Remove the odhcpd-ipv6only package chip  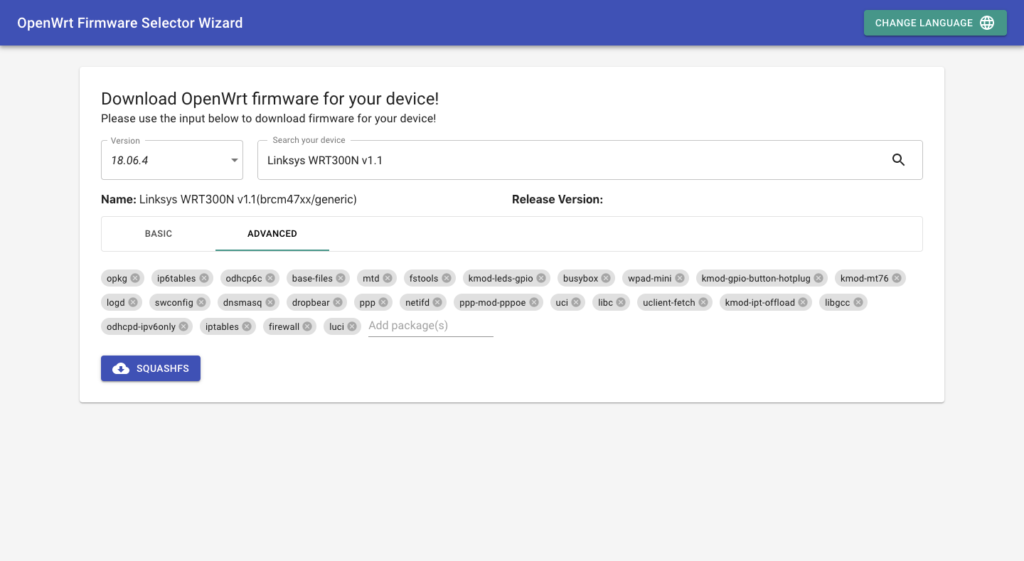[x=184, y=327]
